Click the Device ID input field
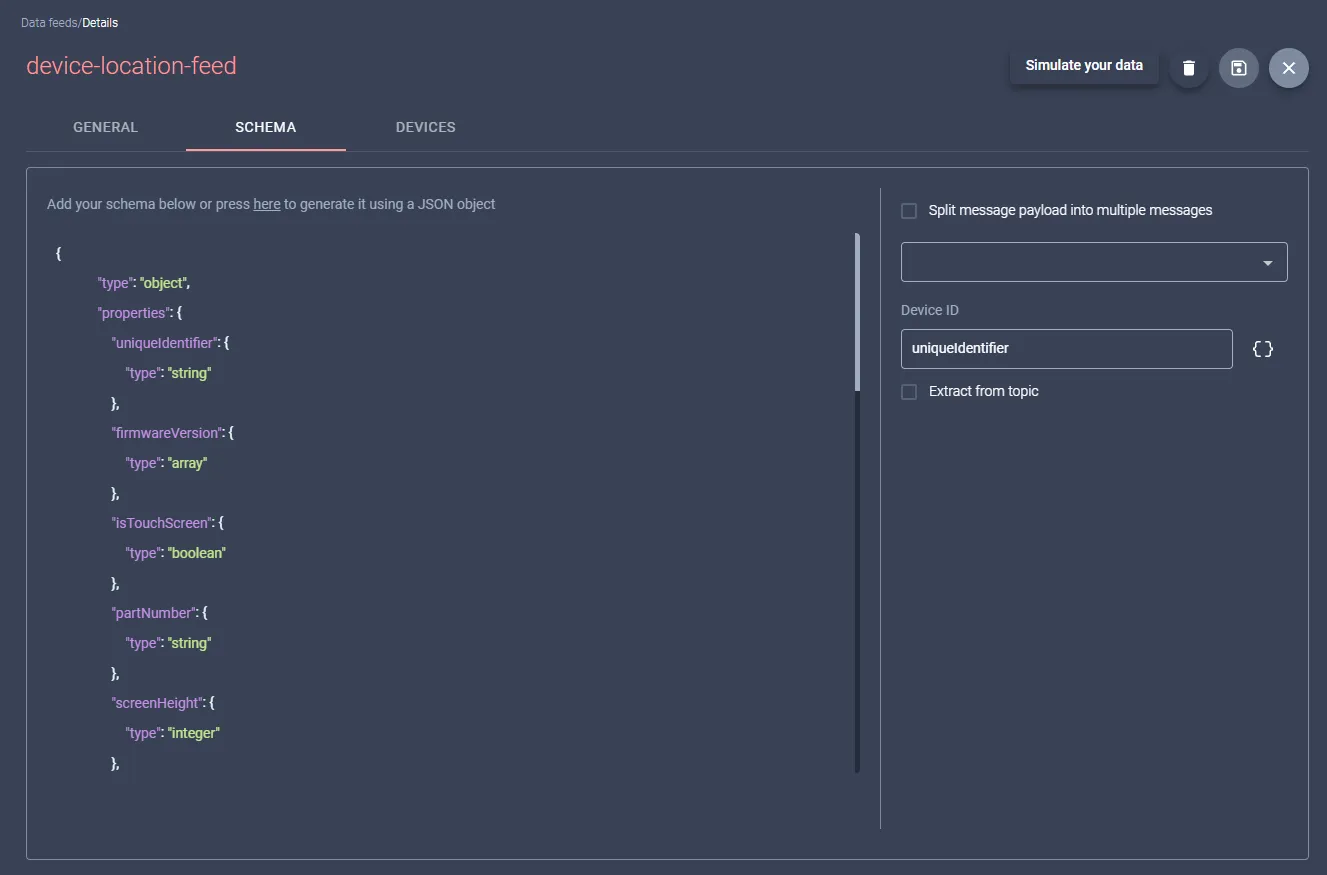 coord(1067,349)
